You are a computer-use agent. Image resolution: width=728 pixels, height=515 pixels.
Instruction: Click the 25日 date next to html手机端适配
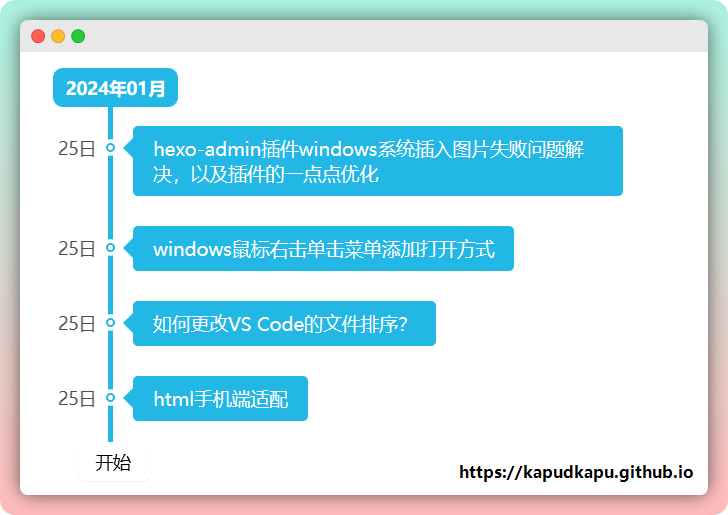pos(76,398)
